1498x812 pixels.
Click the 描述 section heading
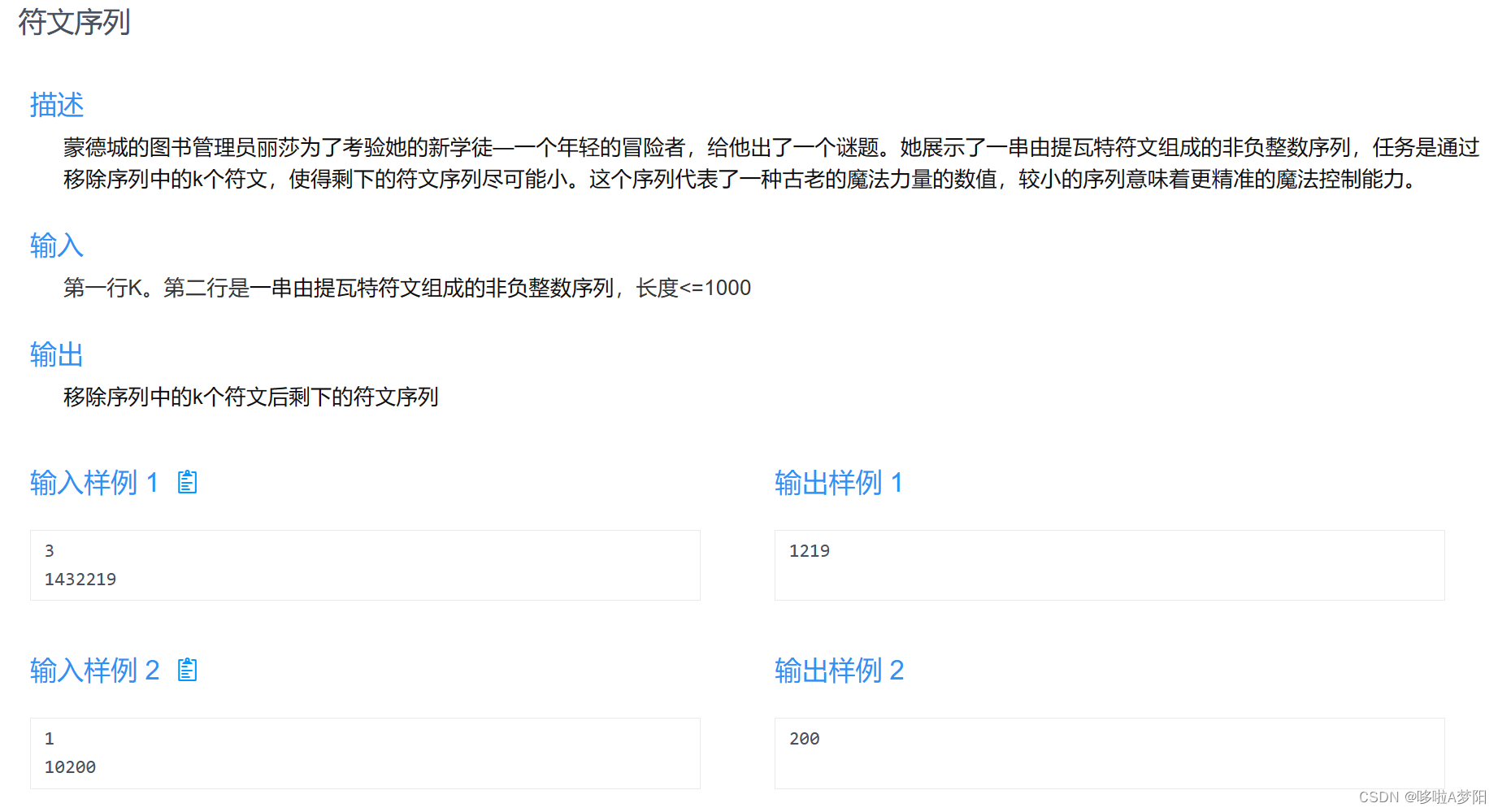(57, 105)
